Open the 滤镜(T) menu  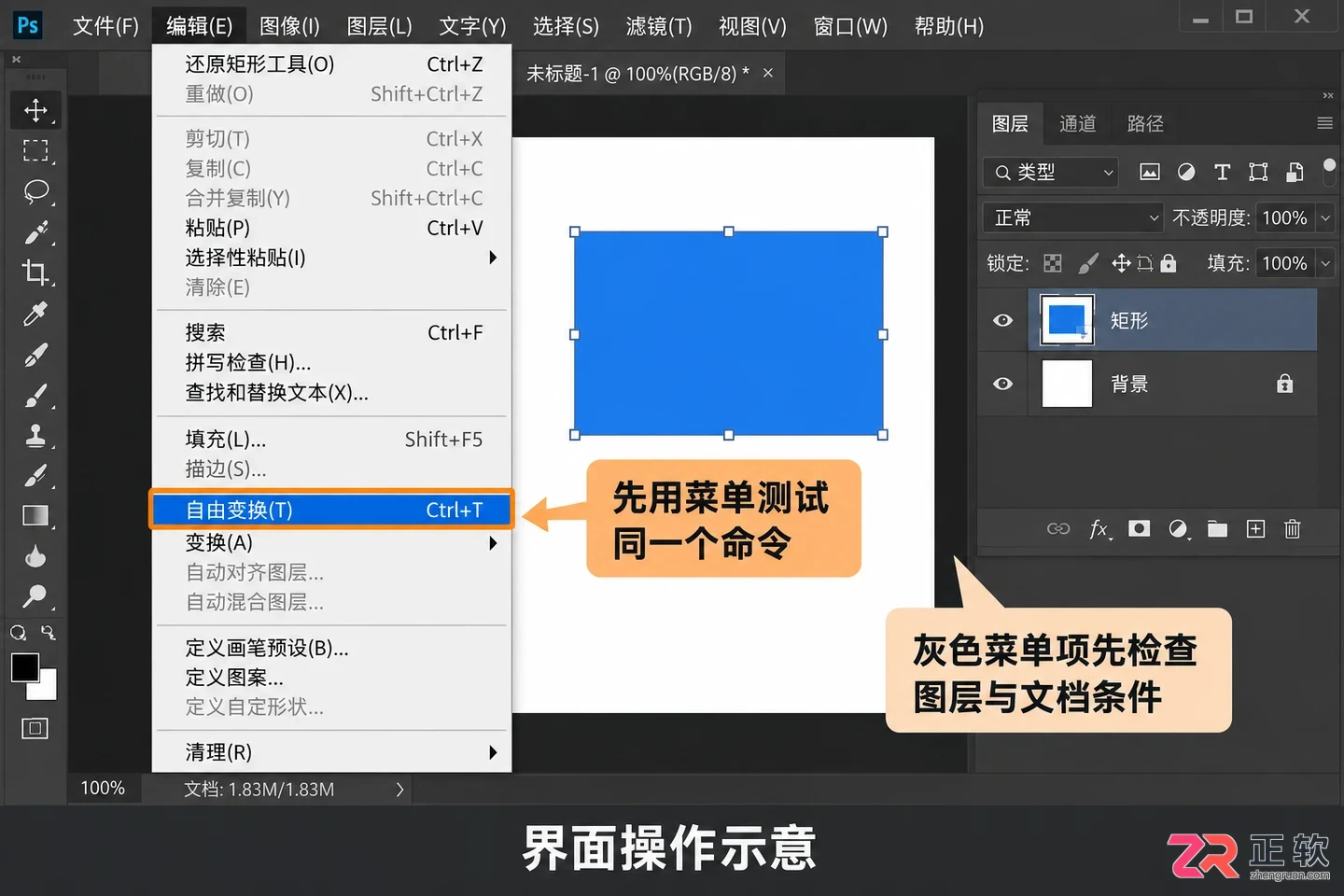point(659,26)
